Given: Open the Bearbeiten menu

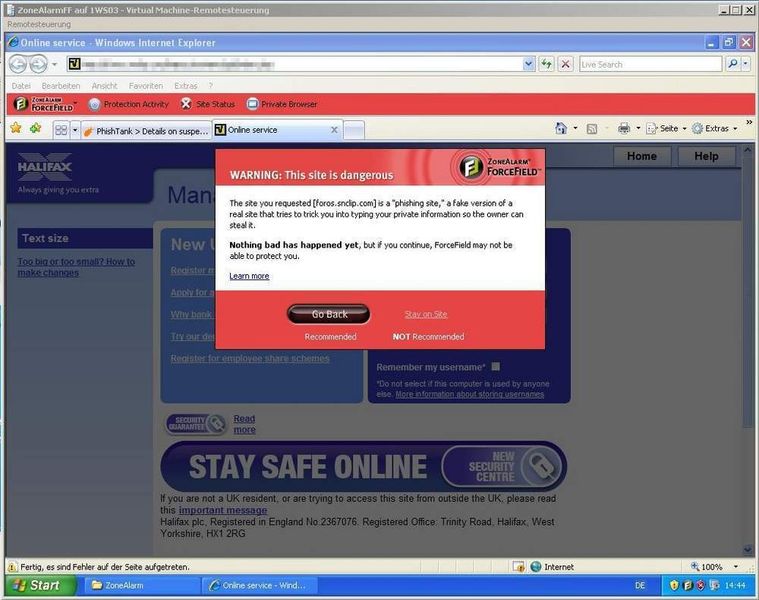Looking at the screenshot, I should point(61,86).
